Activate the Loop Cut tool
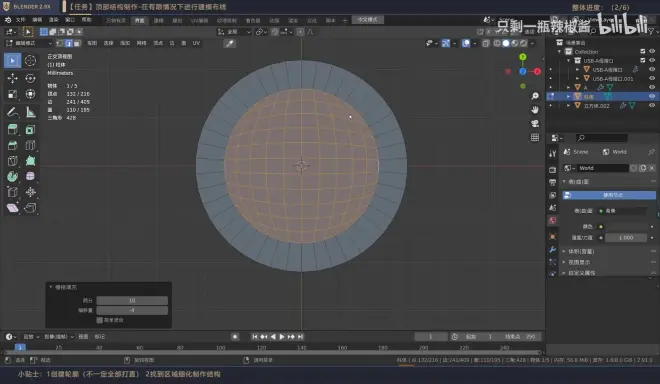The image size is (660, 384). 30,145
